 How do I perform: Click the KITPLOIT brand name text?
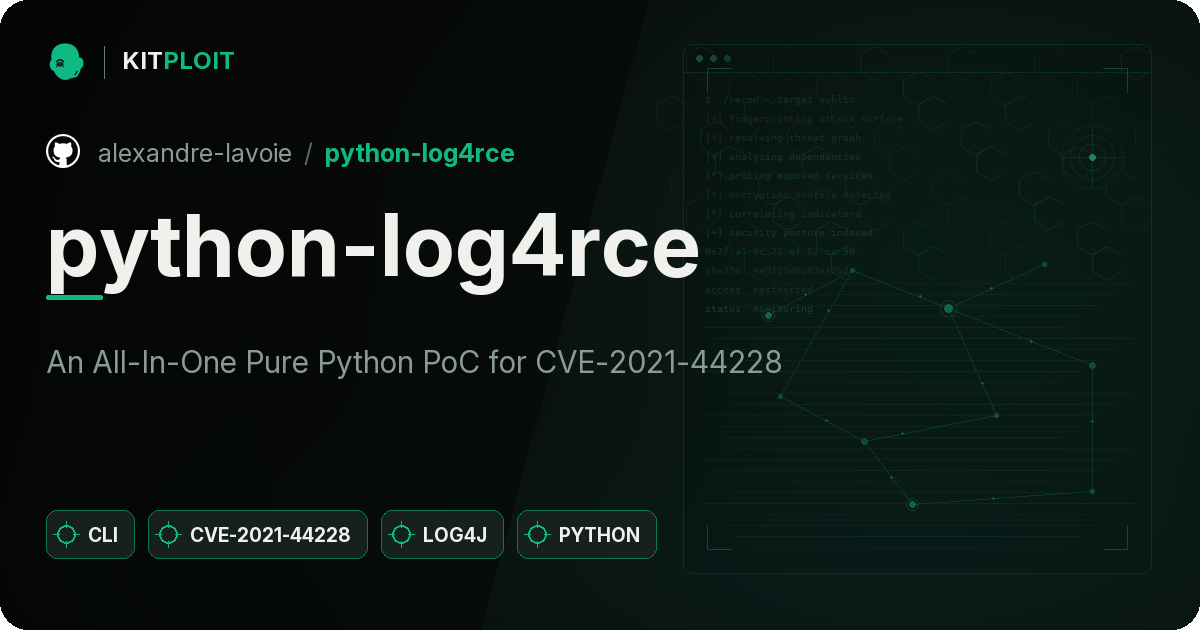tap(178, 61)
